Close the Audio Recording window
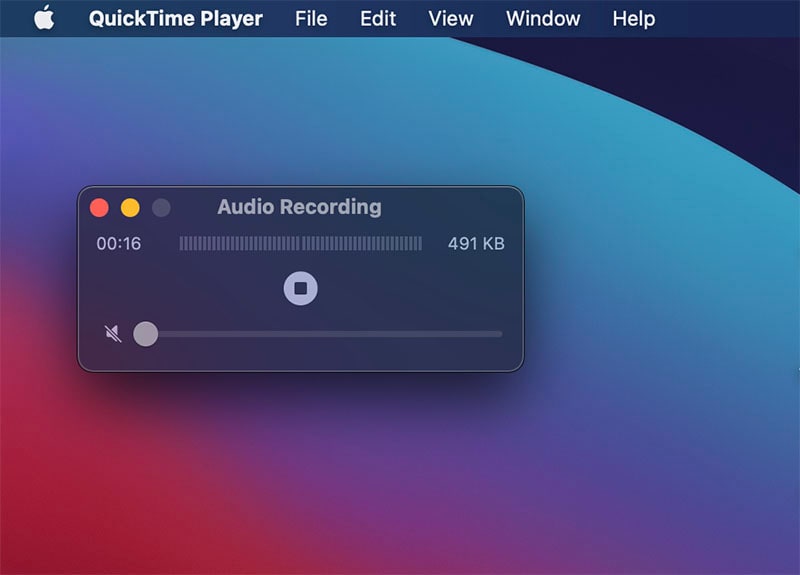The width and height of the screenshot is (800, 575). point(99,208)
